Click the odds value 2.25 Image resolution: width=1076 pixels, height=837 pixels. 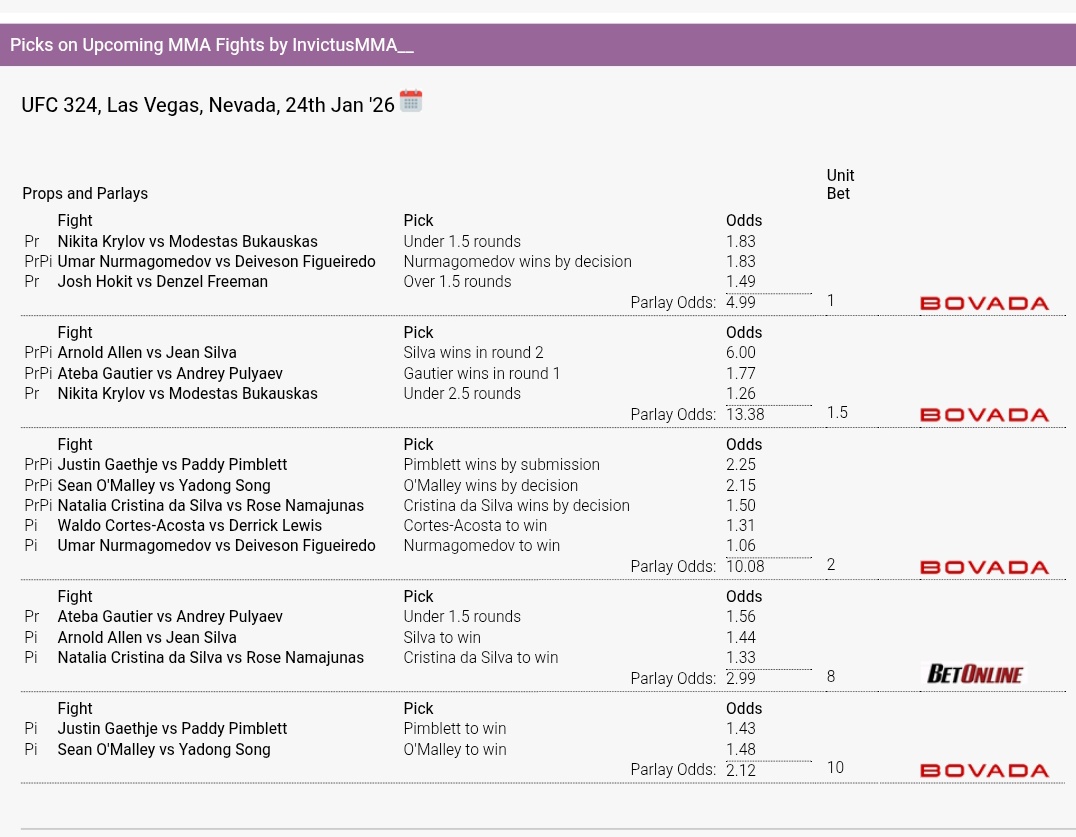(741, 464)
